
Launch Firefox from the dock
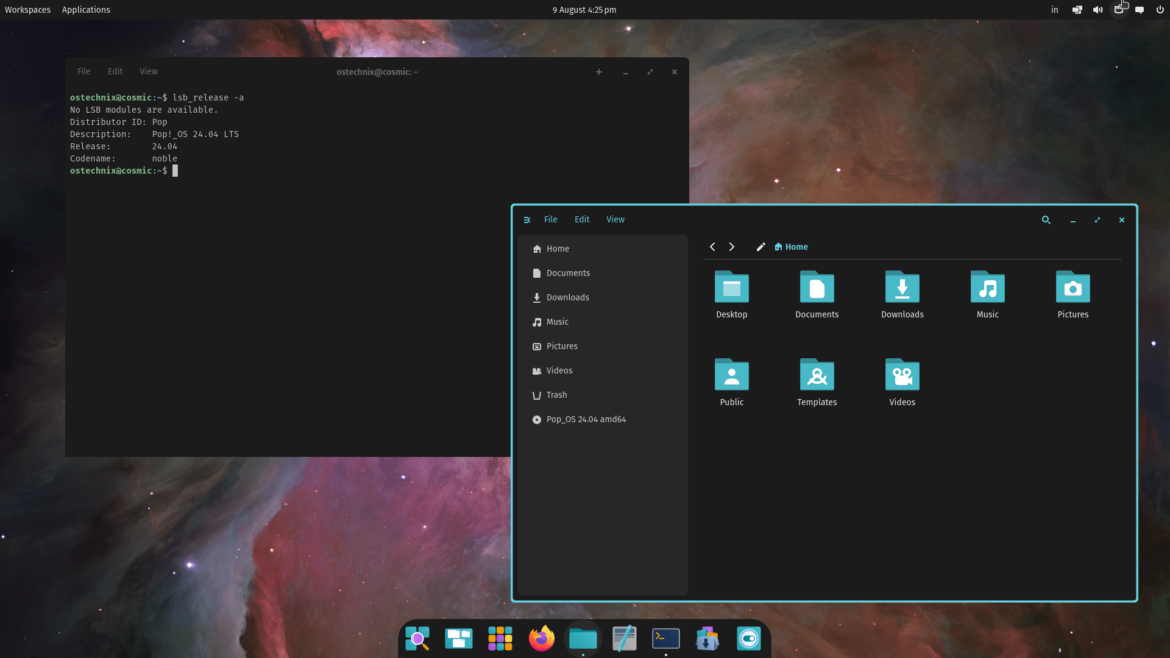point(541,638)
